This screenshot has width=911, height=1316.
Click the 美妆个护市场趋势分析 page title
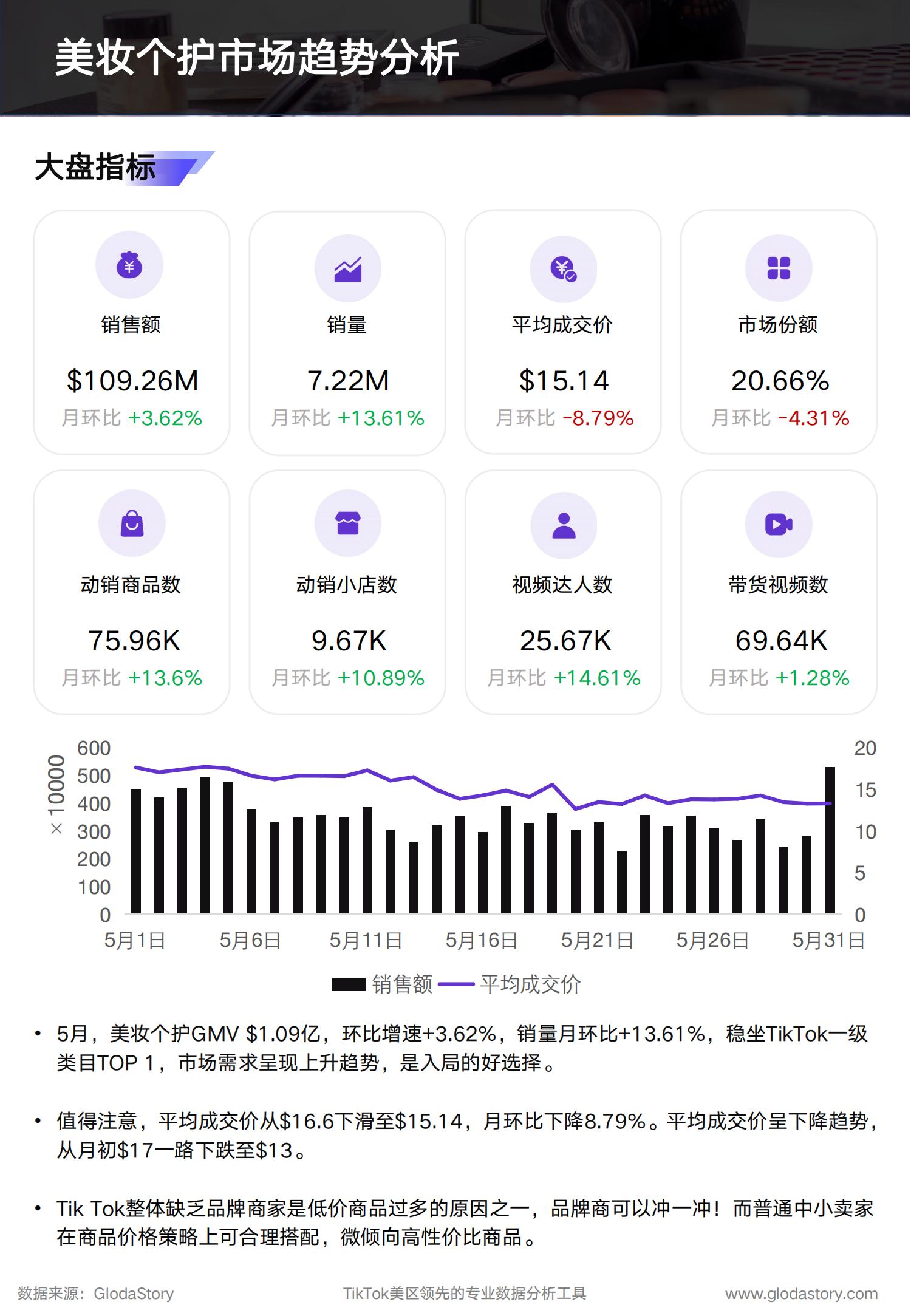click(256, 58)
